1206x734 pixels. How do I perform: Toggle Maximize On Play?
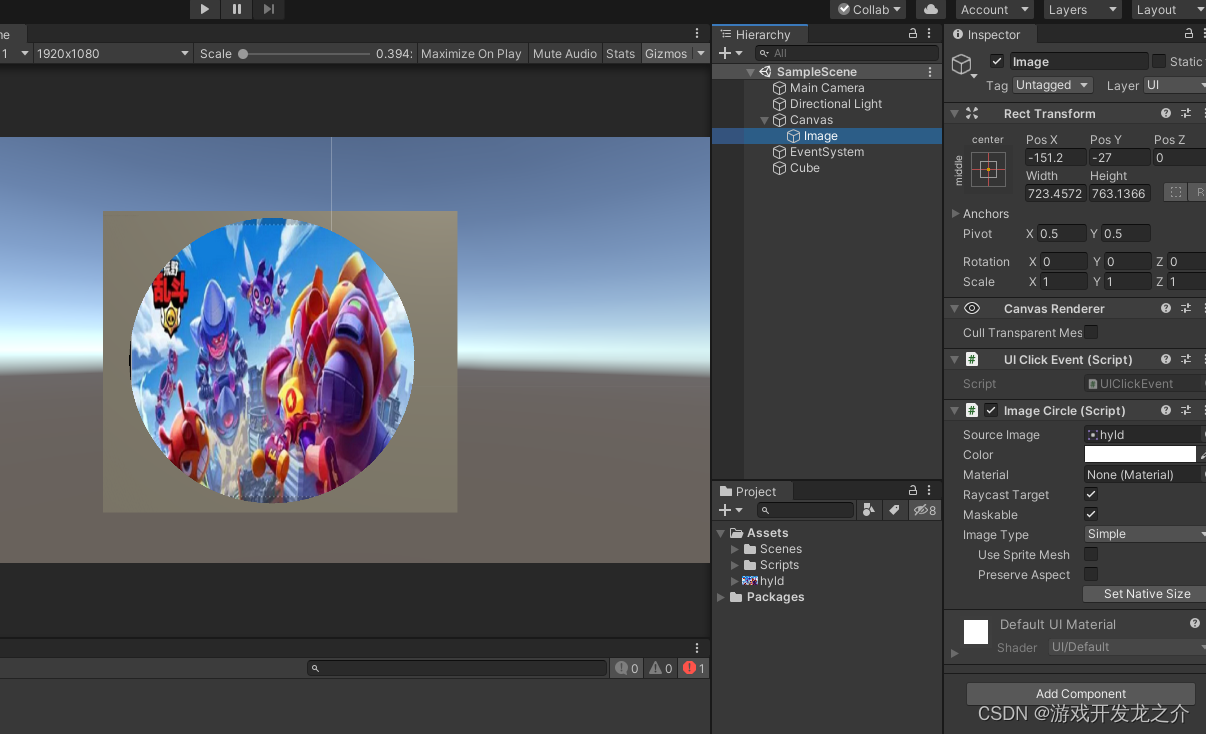click(x=471, y=53)
